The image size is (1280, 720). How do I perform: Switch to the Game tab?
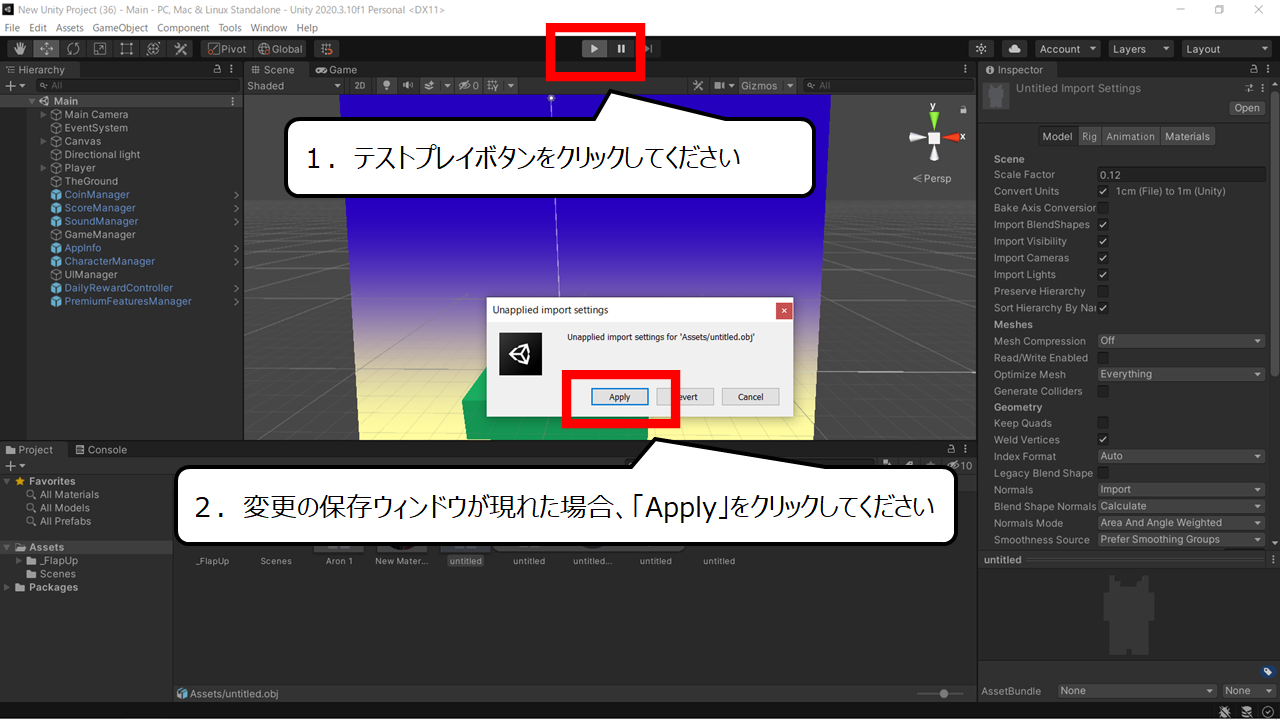tap(337, 70)
